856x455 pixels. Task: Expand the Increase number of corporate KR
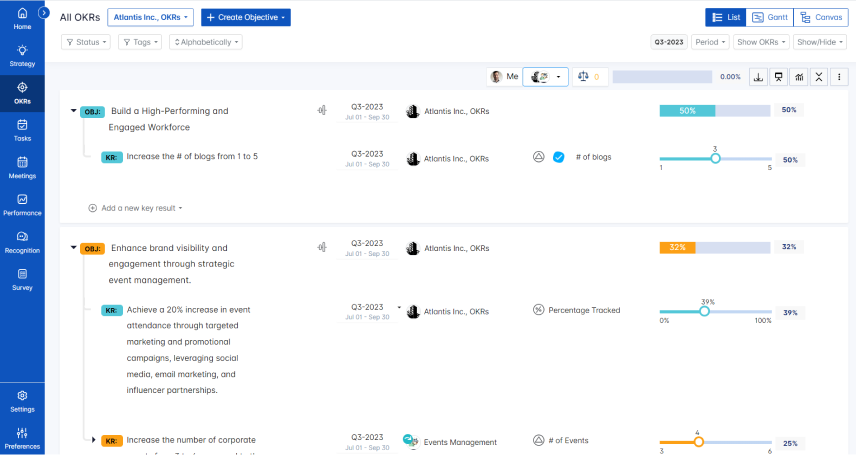coord(93,440)
